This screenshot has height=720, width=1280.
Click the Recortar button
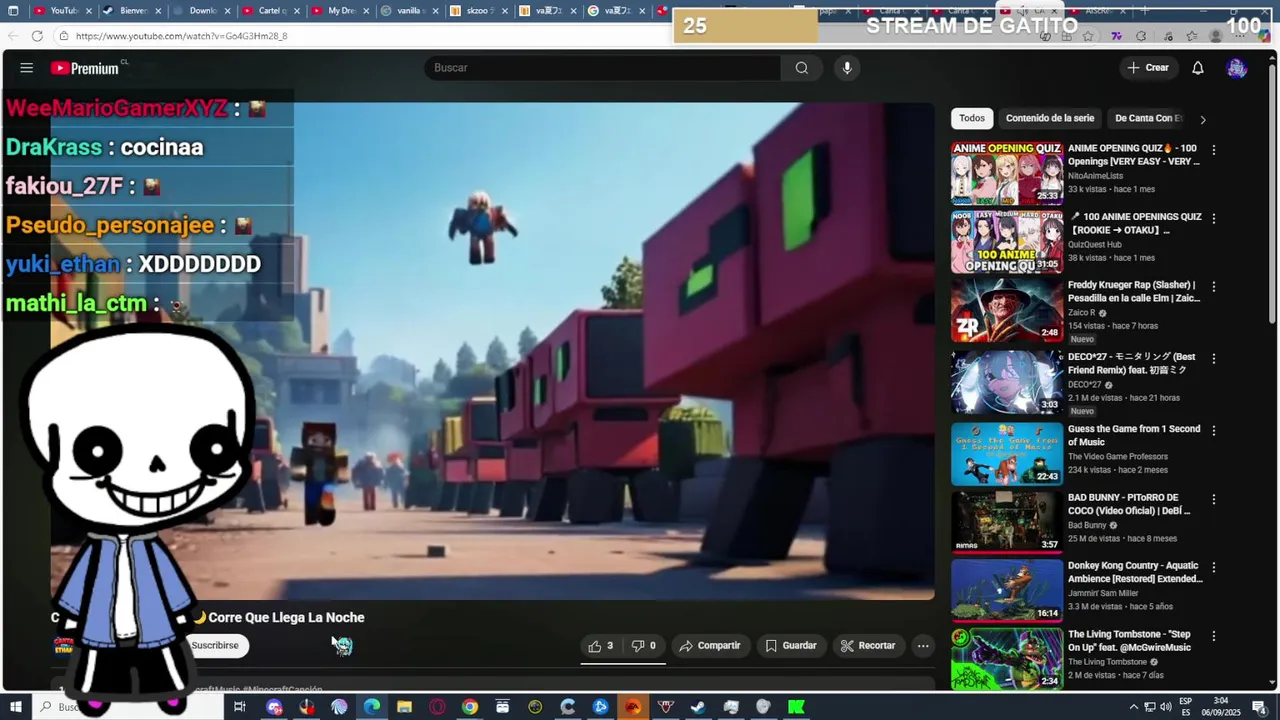(868, 646)
